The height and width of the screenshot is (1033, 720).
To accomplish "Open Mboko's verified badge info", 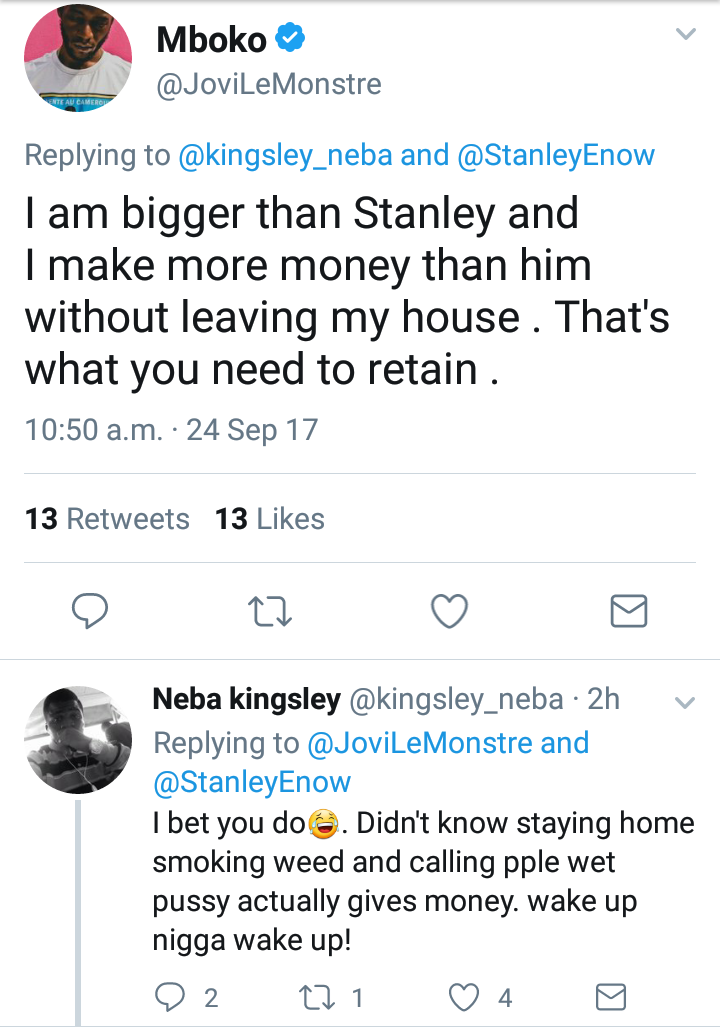I will [x=290, y=37].
